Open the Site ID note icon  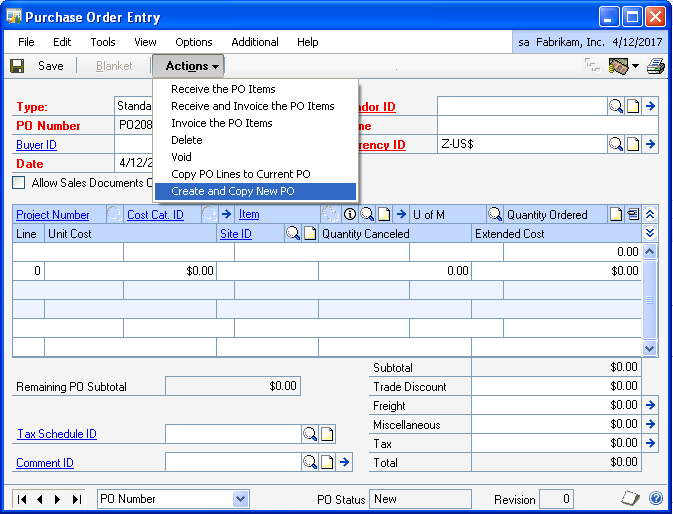[x=310, y=233]
